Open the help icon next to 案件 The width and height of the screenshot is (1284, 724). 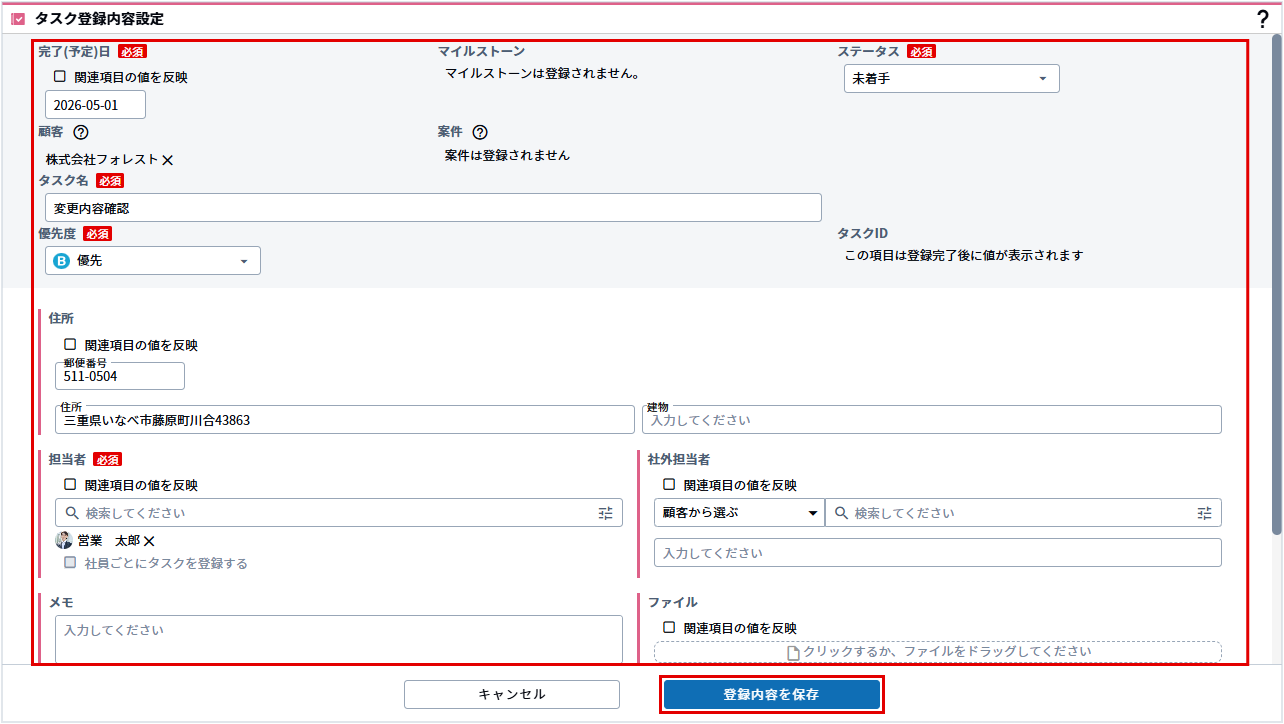click(480, 132)
